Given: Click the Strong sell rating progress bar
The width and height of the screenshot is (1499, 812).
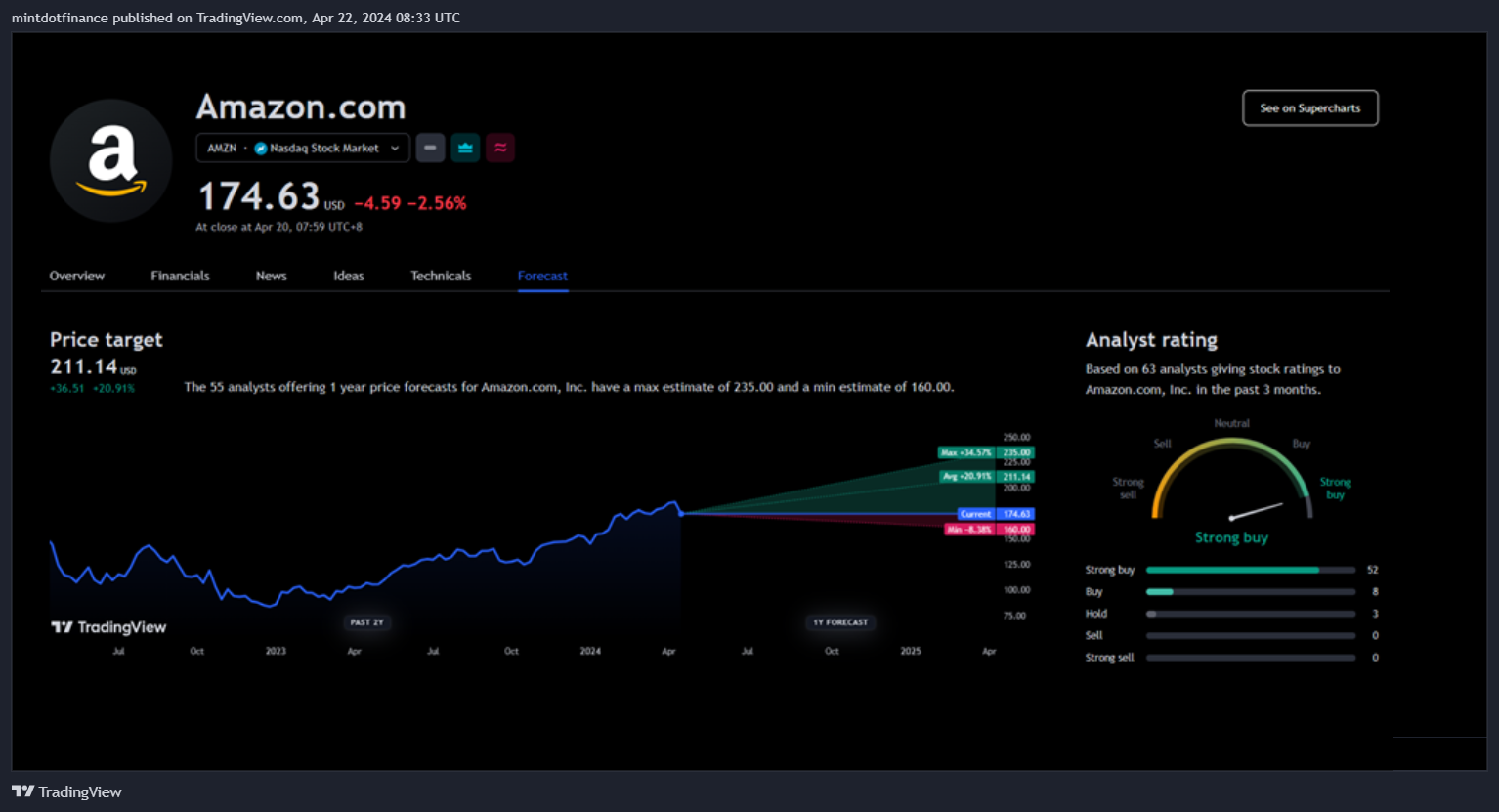Looking at the screenshot, I should pyautogui.click(x=1251, y=658).
